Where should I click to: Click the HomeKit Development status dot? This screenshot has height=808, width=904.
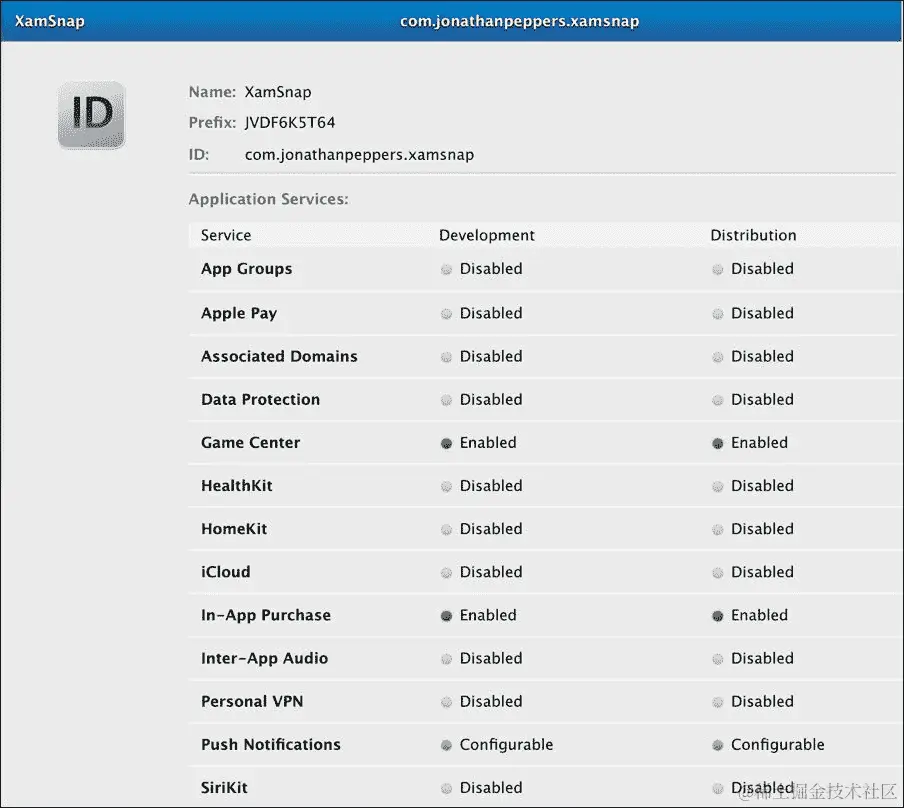pyautogui.click(x=446, y=529)
